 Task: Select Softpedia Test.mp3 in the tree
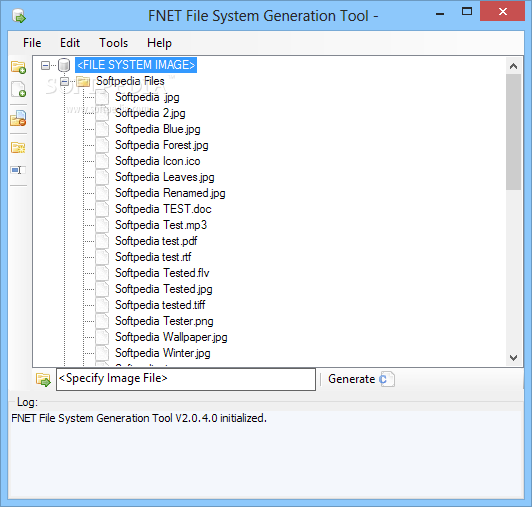coord(161,225)
